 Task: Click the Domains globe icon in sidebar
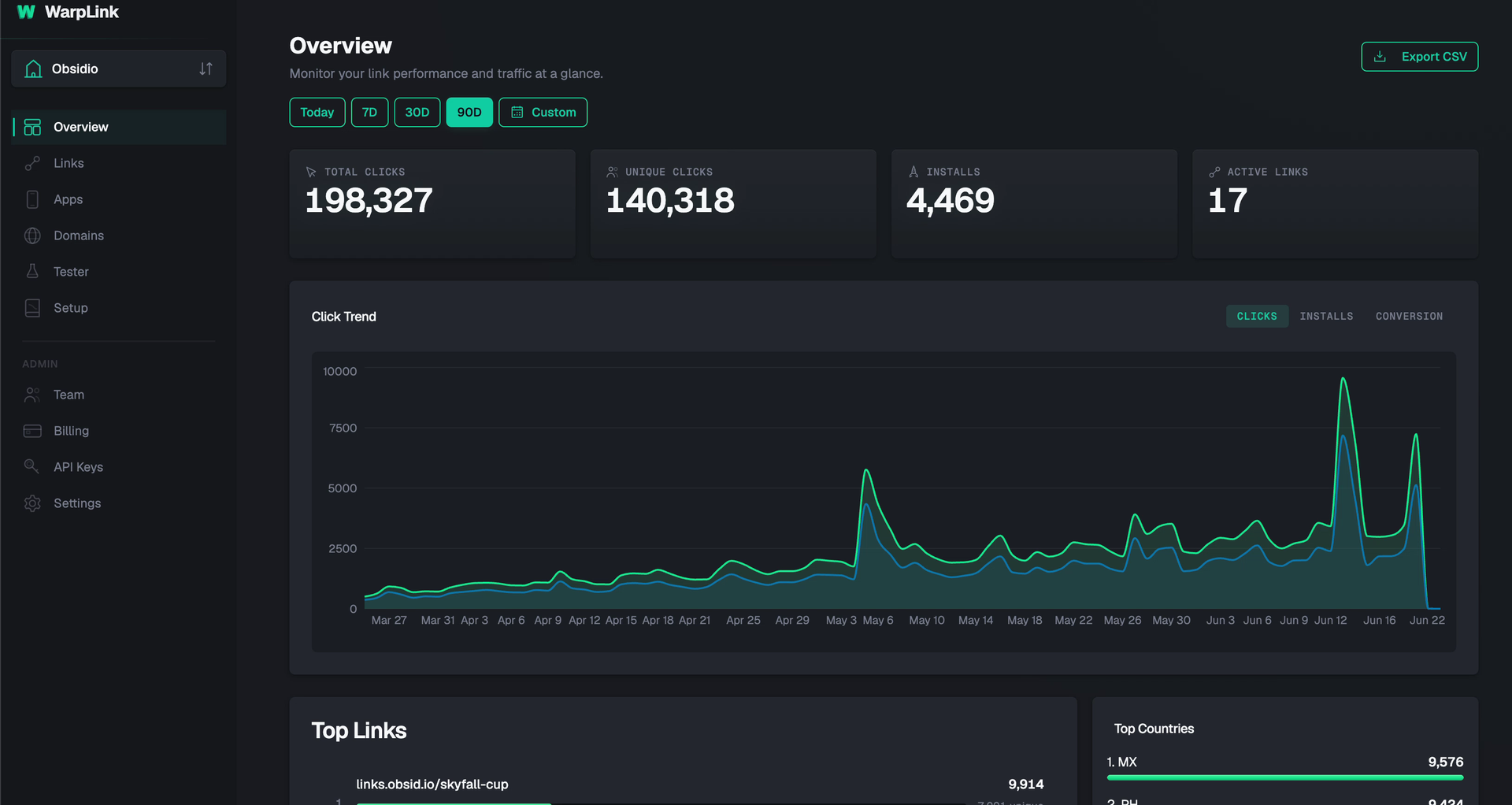32,236
